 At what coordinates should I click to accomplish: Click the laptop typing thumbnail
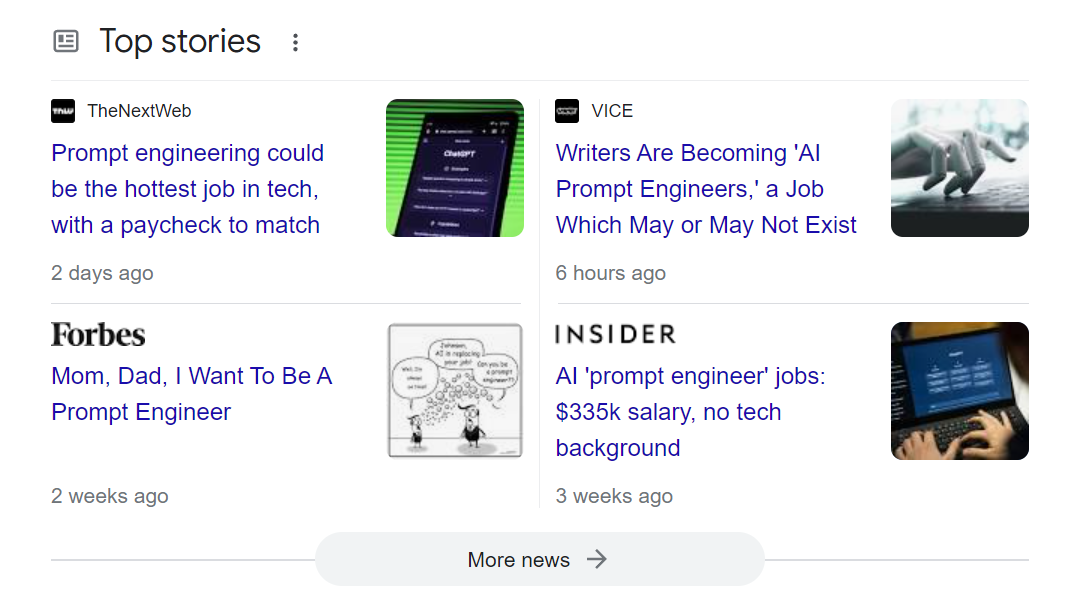point(959,391)
